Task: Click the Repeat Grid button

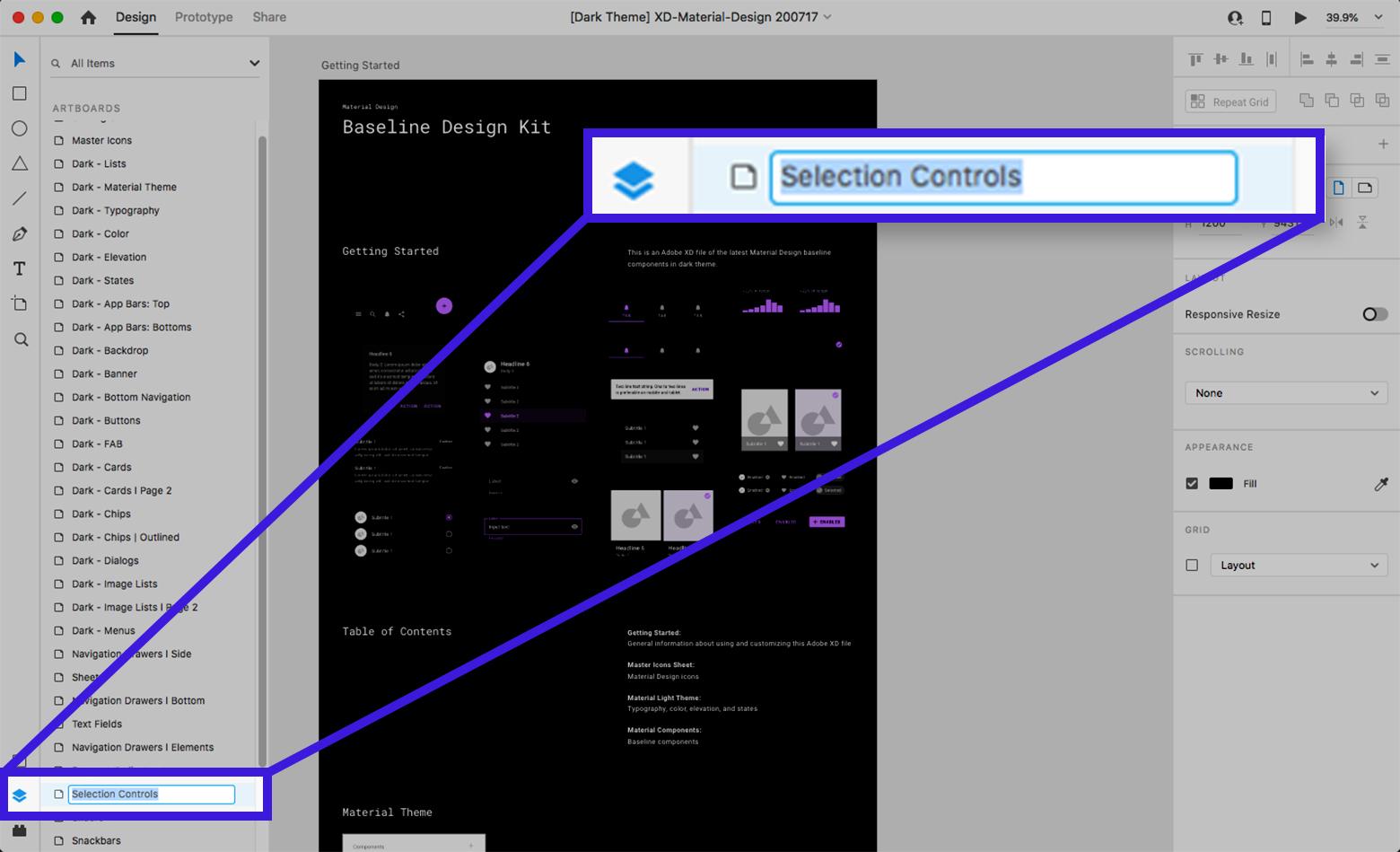Action: [1229, 101]
